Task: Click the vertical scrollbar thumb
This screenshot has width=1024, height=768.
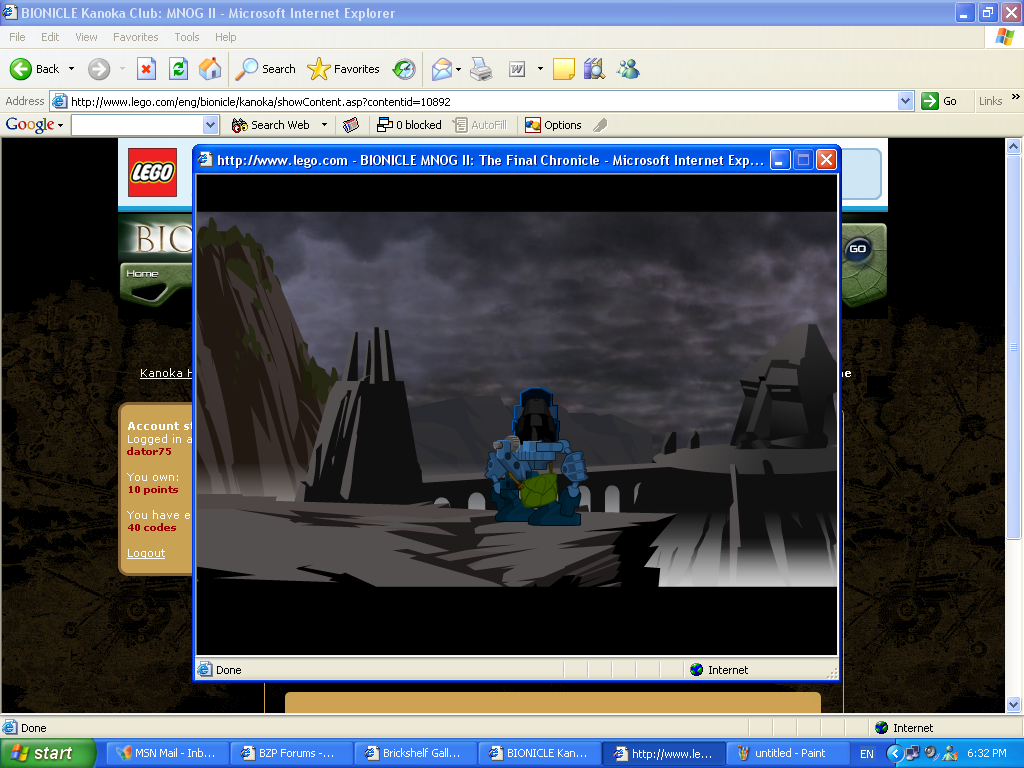Action: 1014,347
